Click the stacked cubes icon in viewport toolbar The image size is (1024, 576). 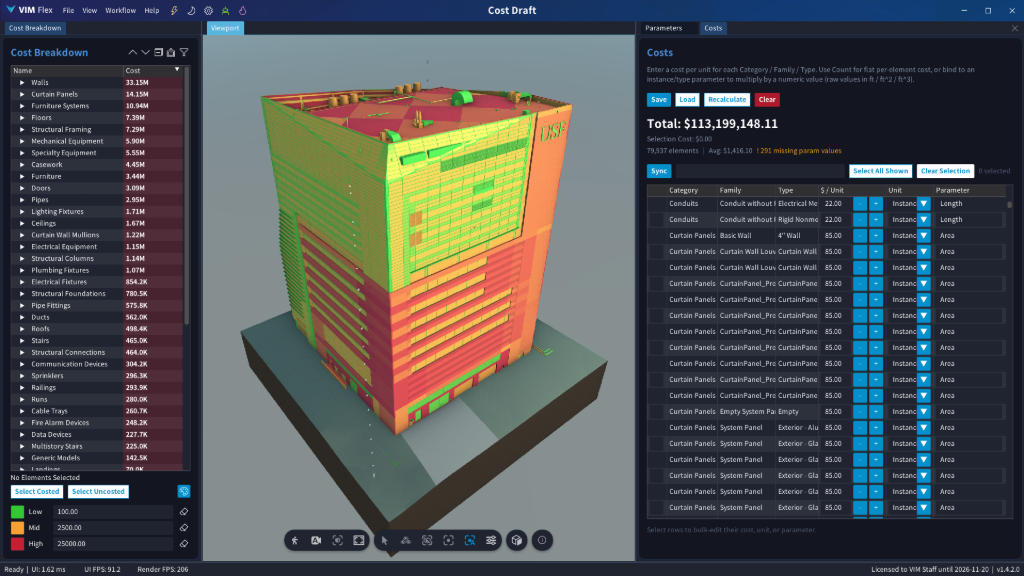[406, 540]
